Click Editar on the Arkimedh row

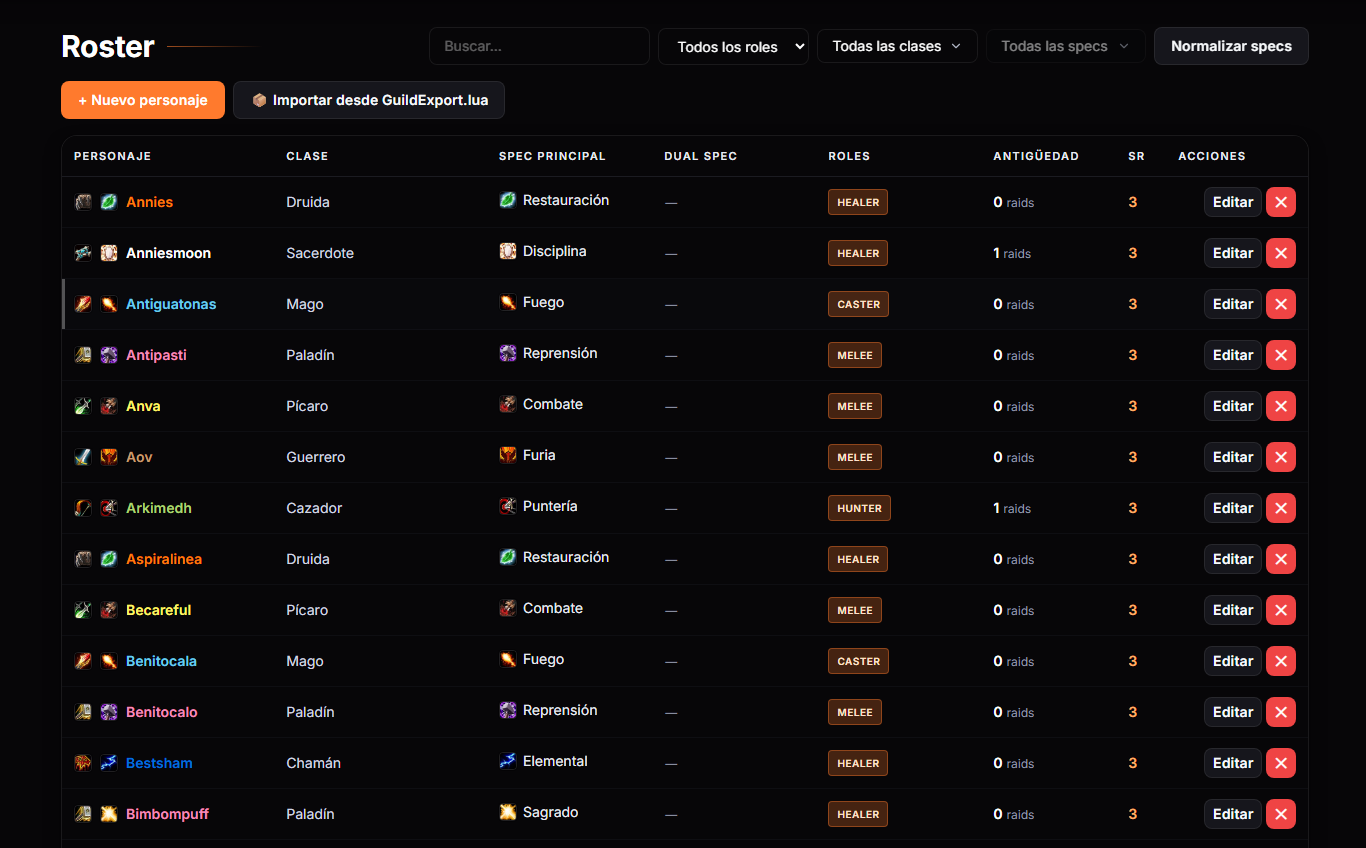[x=1233, y=508]
